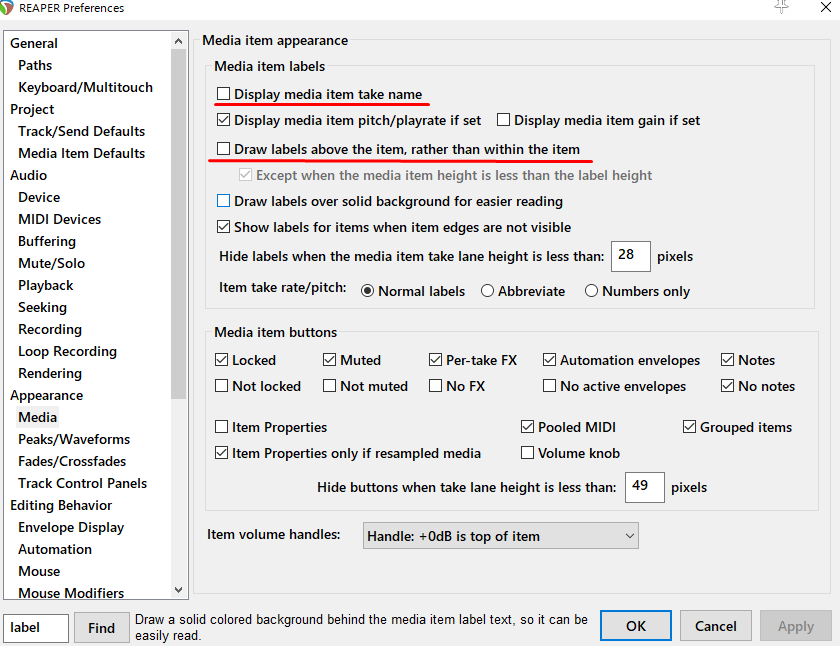
Task: Toggle Display media item pitch/playrate if set
Action: [223, 119]
